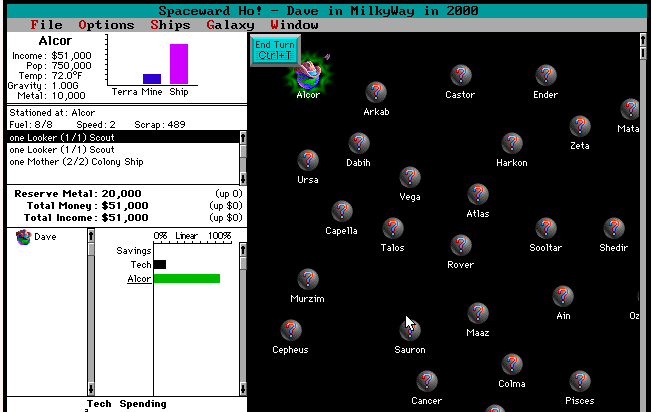Click the green Alcor spending bar
The width and height of the screenshot is (652, 412).
click(186, 279)
